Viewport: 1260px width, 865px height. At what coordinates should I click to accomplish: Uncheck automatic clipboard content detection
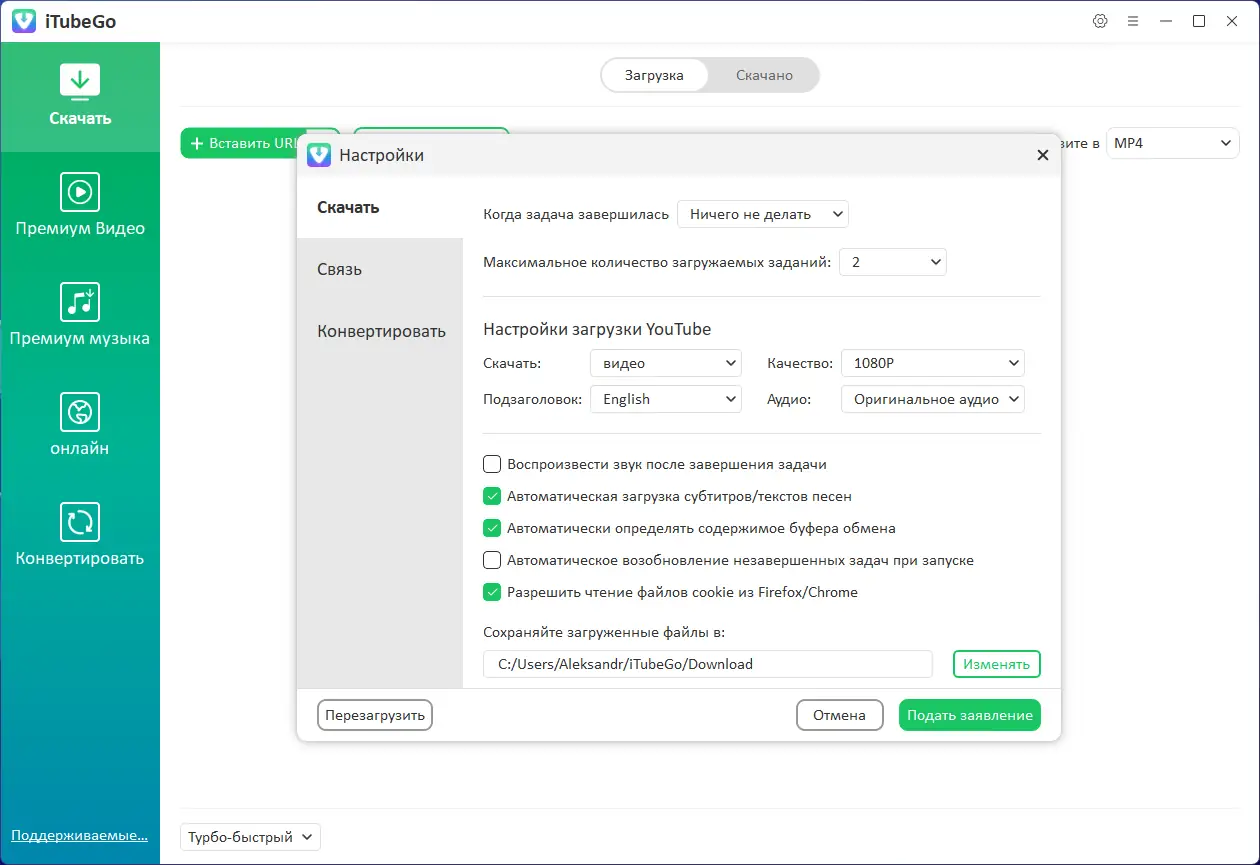[x=492, y=528]
